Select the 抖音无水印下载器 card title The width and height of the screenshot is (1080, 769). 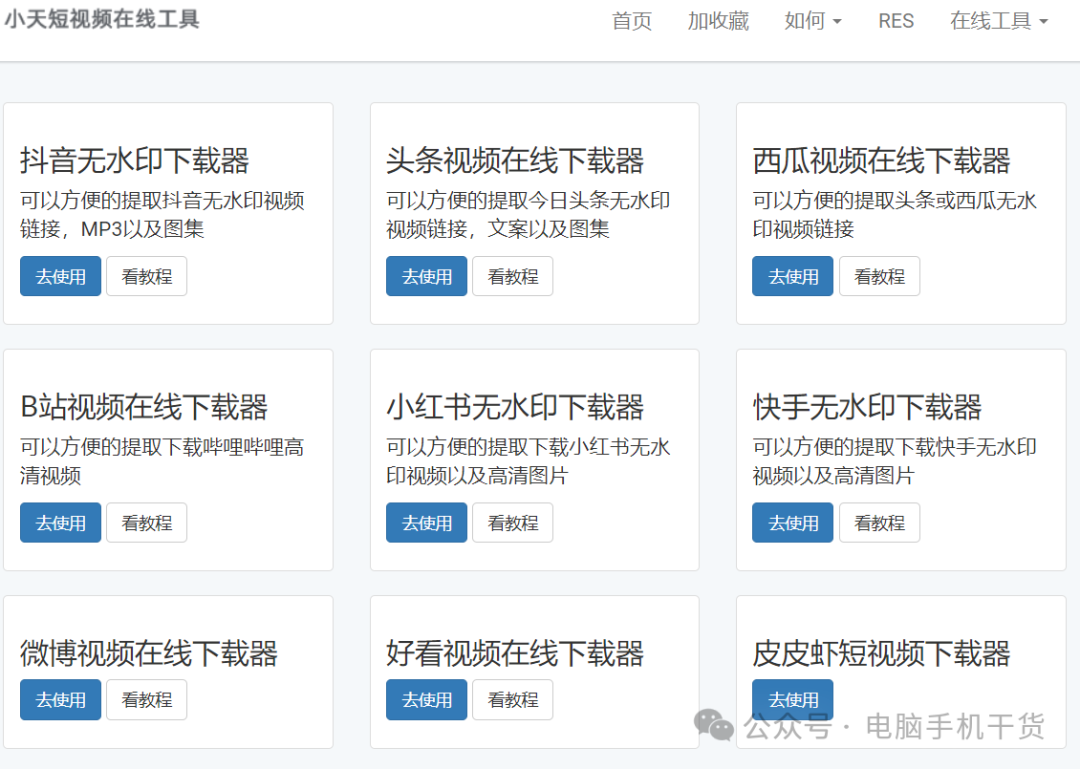[134, 161]
